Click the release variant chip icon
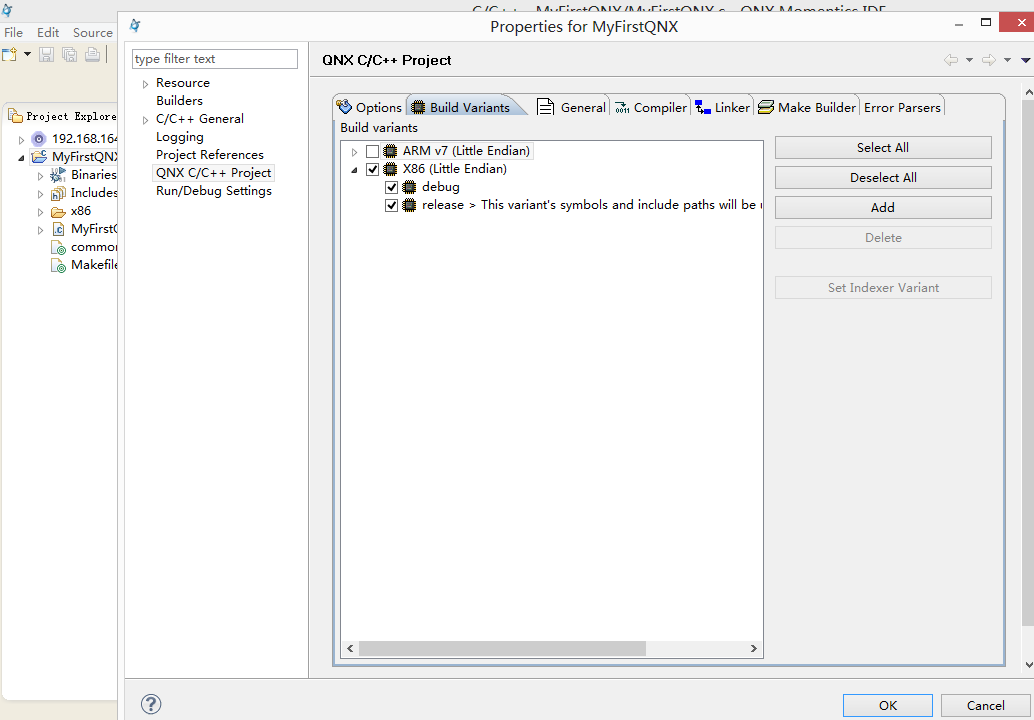The image size is (1034, 720). coord(410,205)
